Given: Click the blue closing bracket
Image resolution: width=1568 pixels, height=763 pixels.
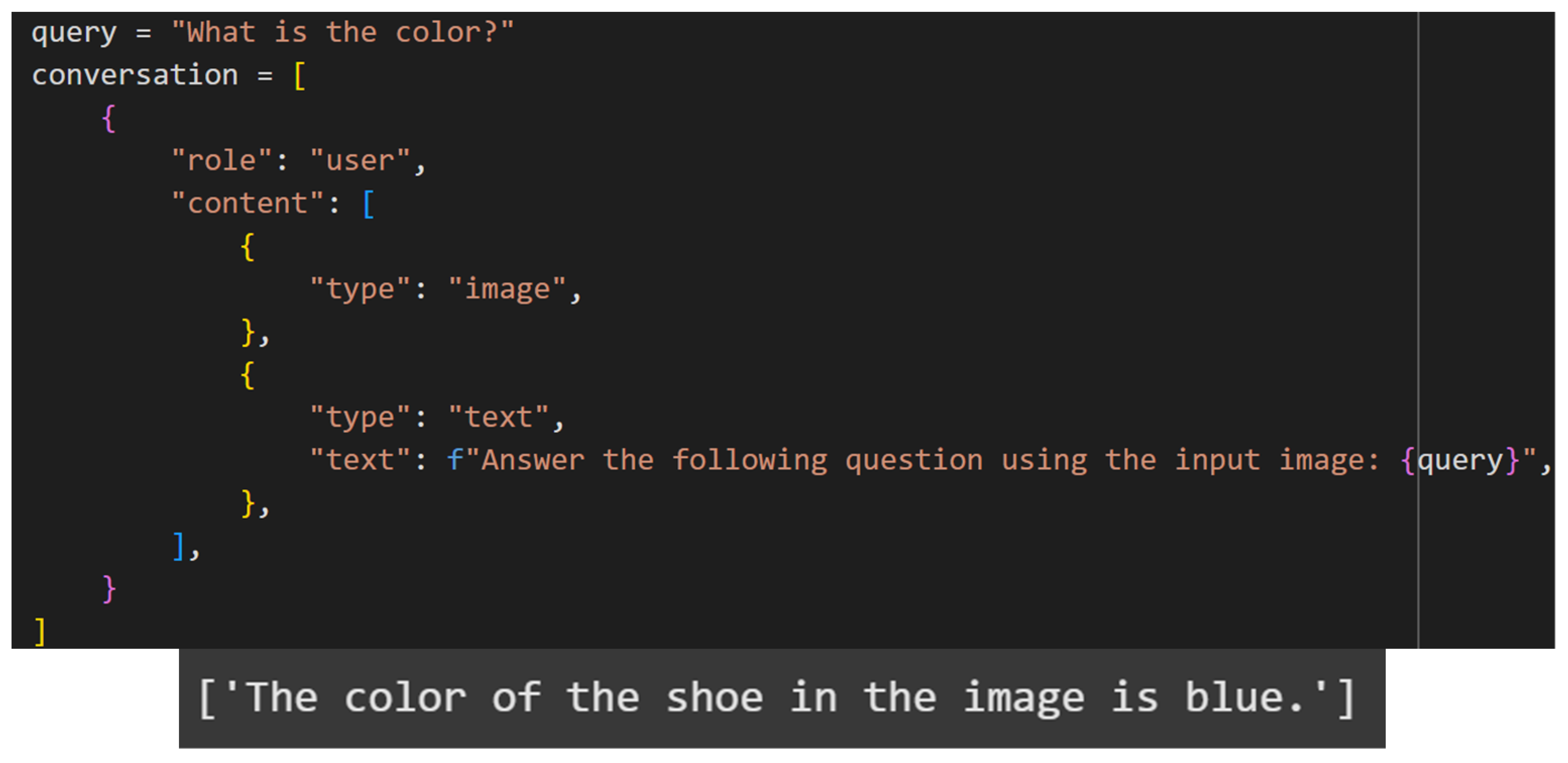Looking at the screenshot, I should coord(178,546).
